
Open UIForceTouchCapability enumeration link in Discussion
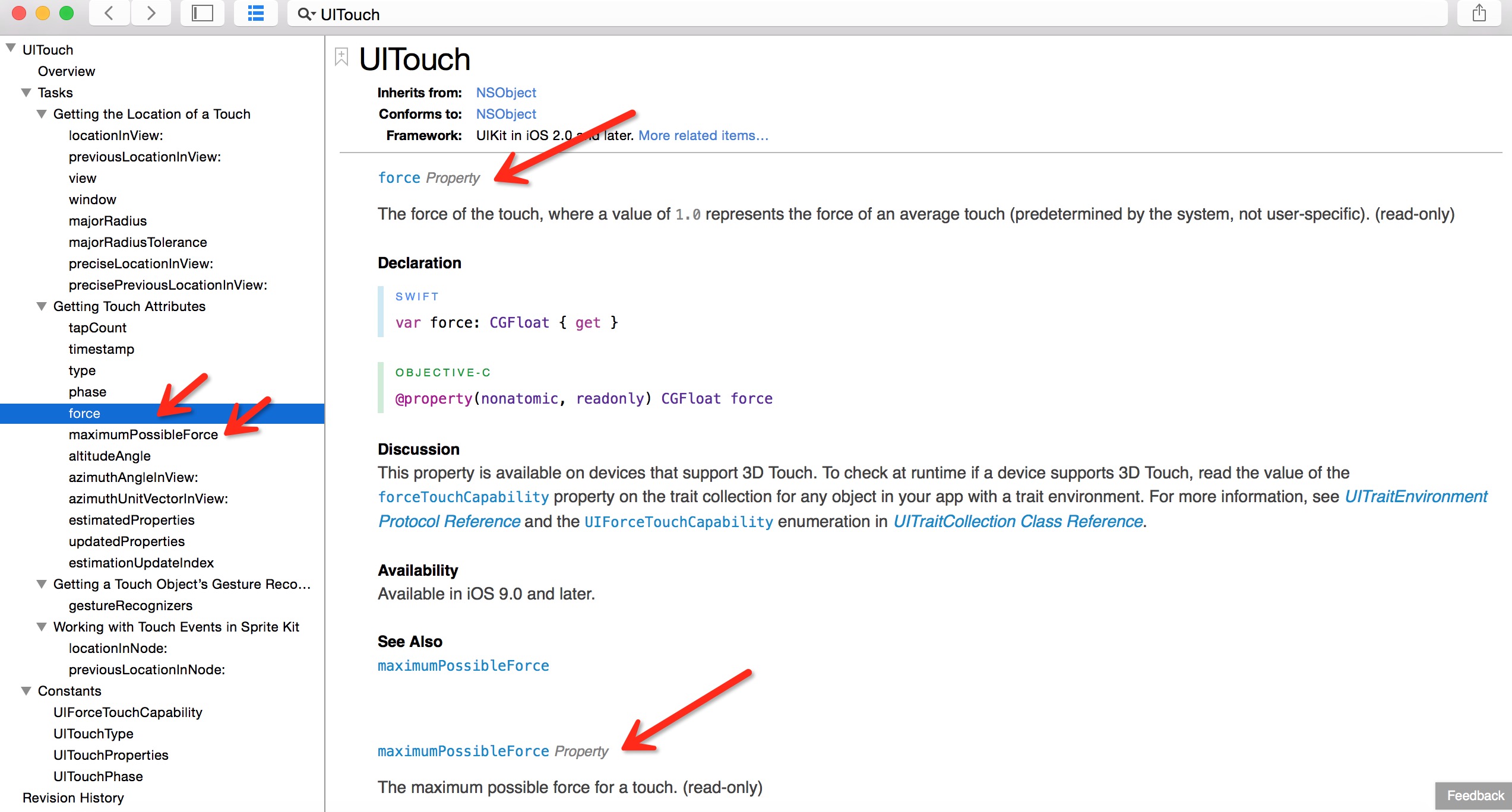tap(679, 522)
